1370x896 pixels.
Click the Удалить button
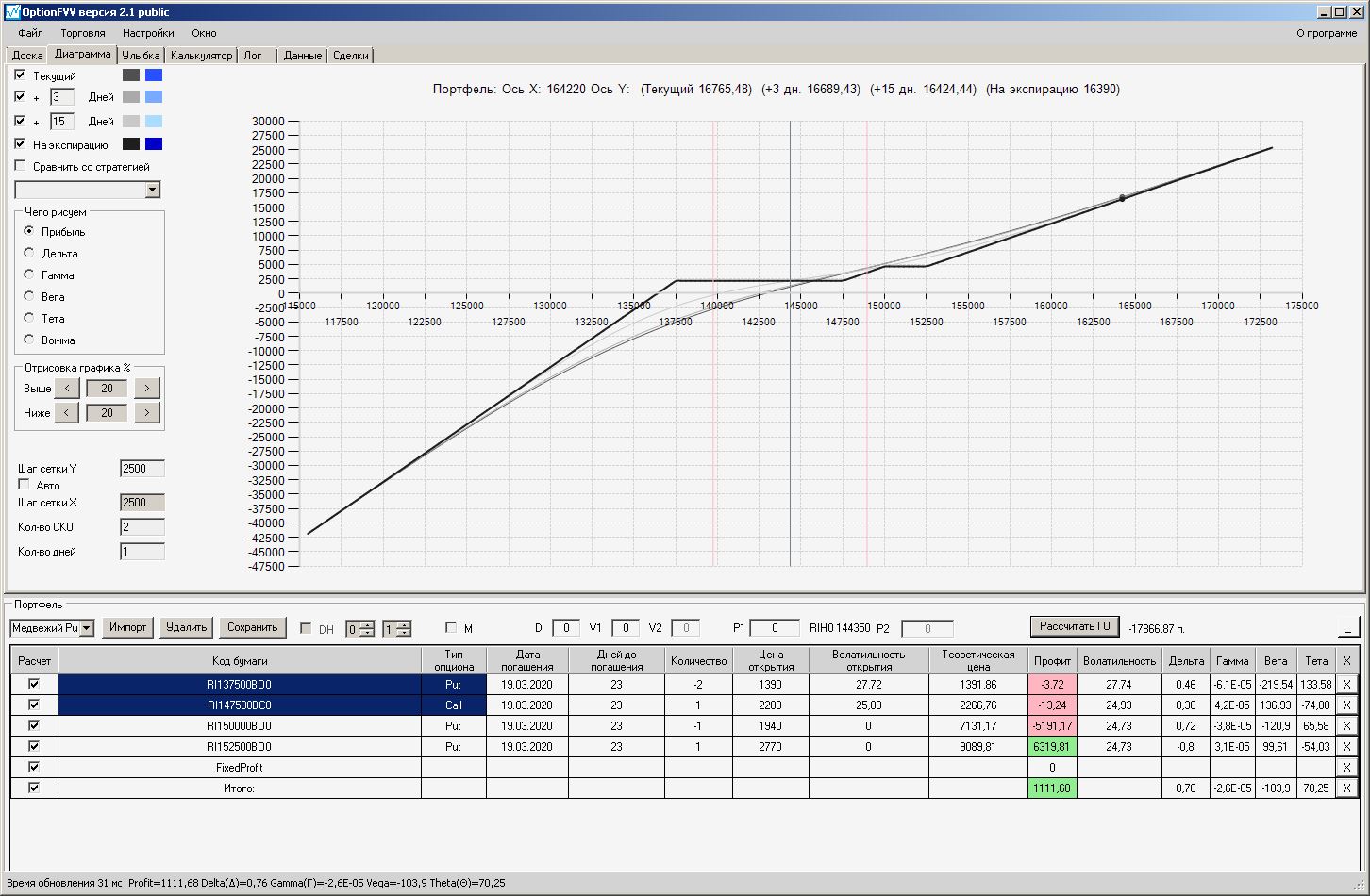(x=186, y=627)
